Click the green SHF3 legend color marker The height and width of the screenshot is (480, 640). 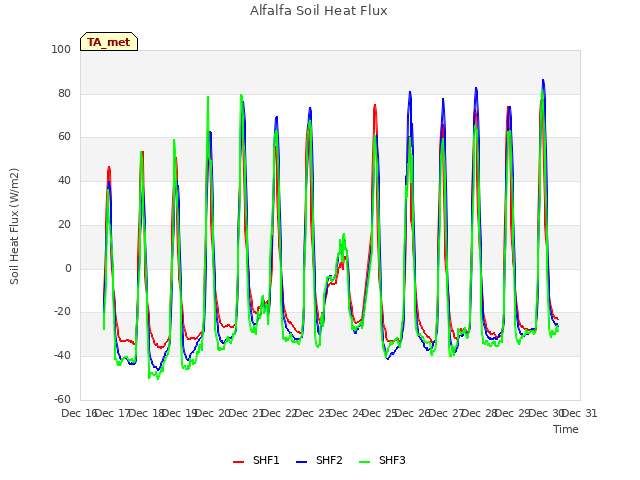pyautogui.click(x=364, y=462)
